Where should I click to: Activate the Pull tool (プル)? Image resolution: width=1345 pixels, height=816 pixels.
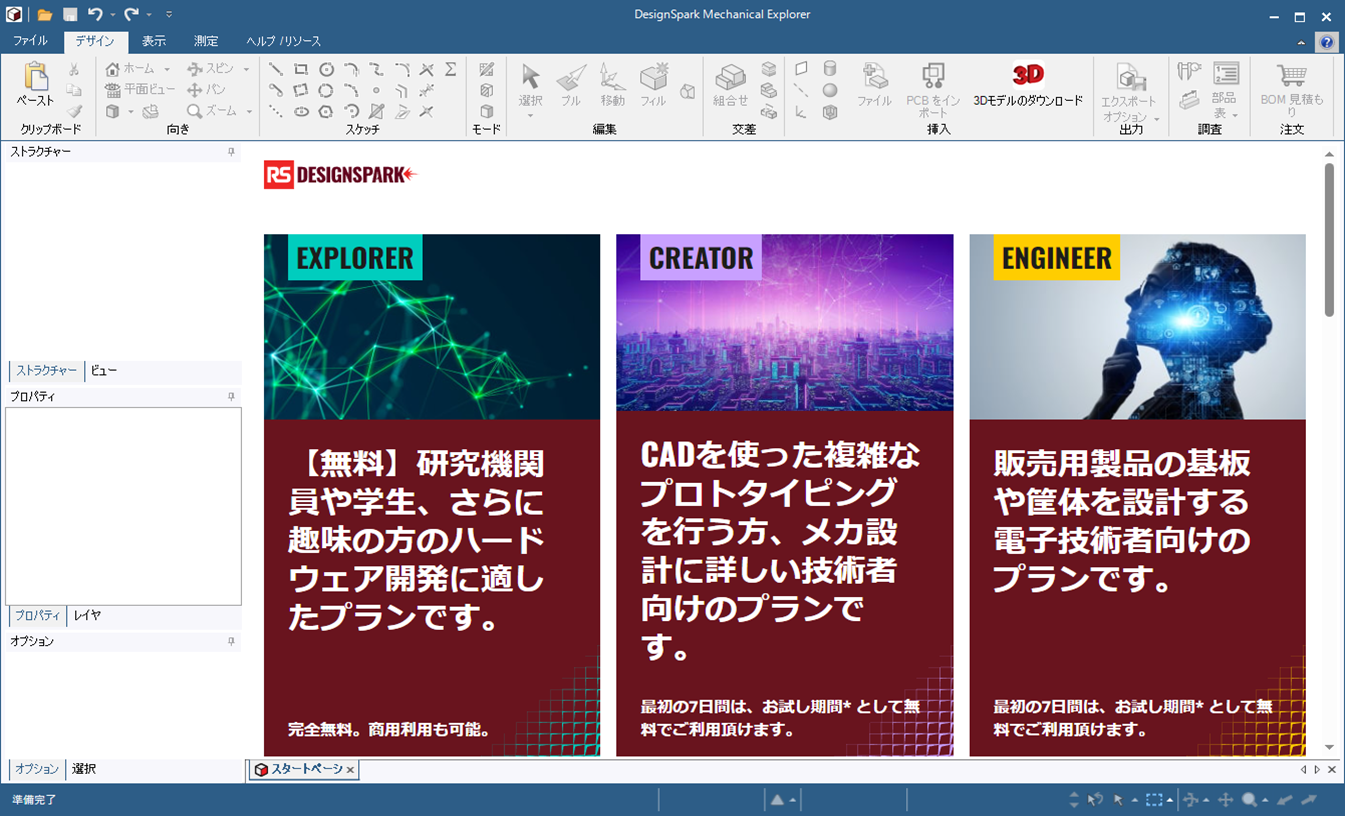click(571, 84)
